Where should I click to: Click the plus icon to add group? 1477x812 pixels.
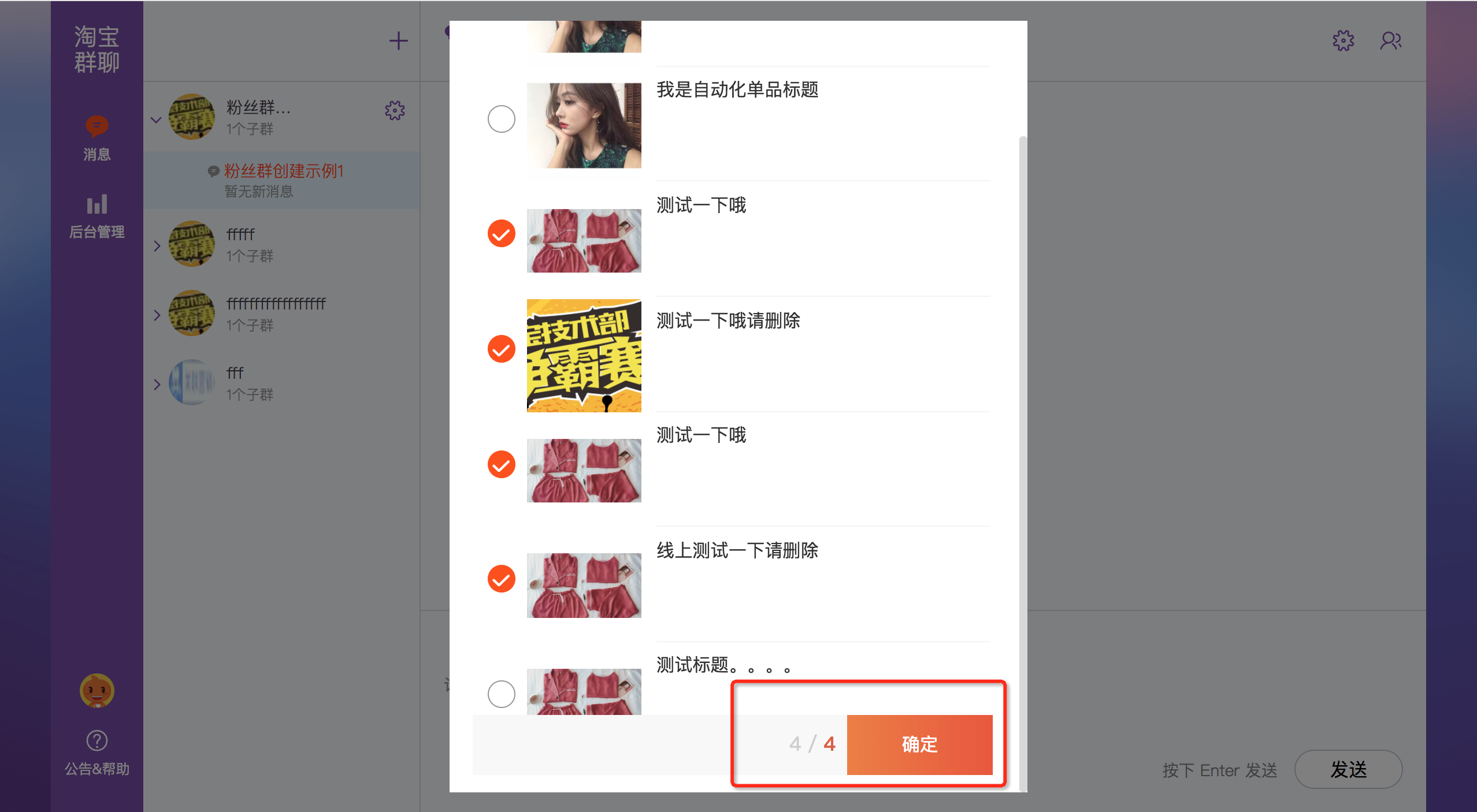398,41
